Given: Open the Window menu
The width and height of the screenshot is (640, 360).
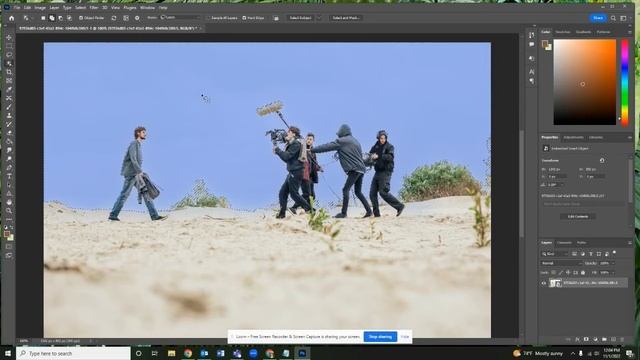Looking at the screenshot, I should coord(147,7).
